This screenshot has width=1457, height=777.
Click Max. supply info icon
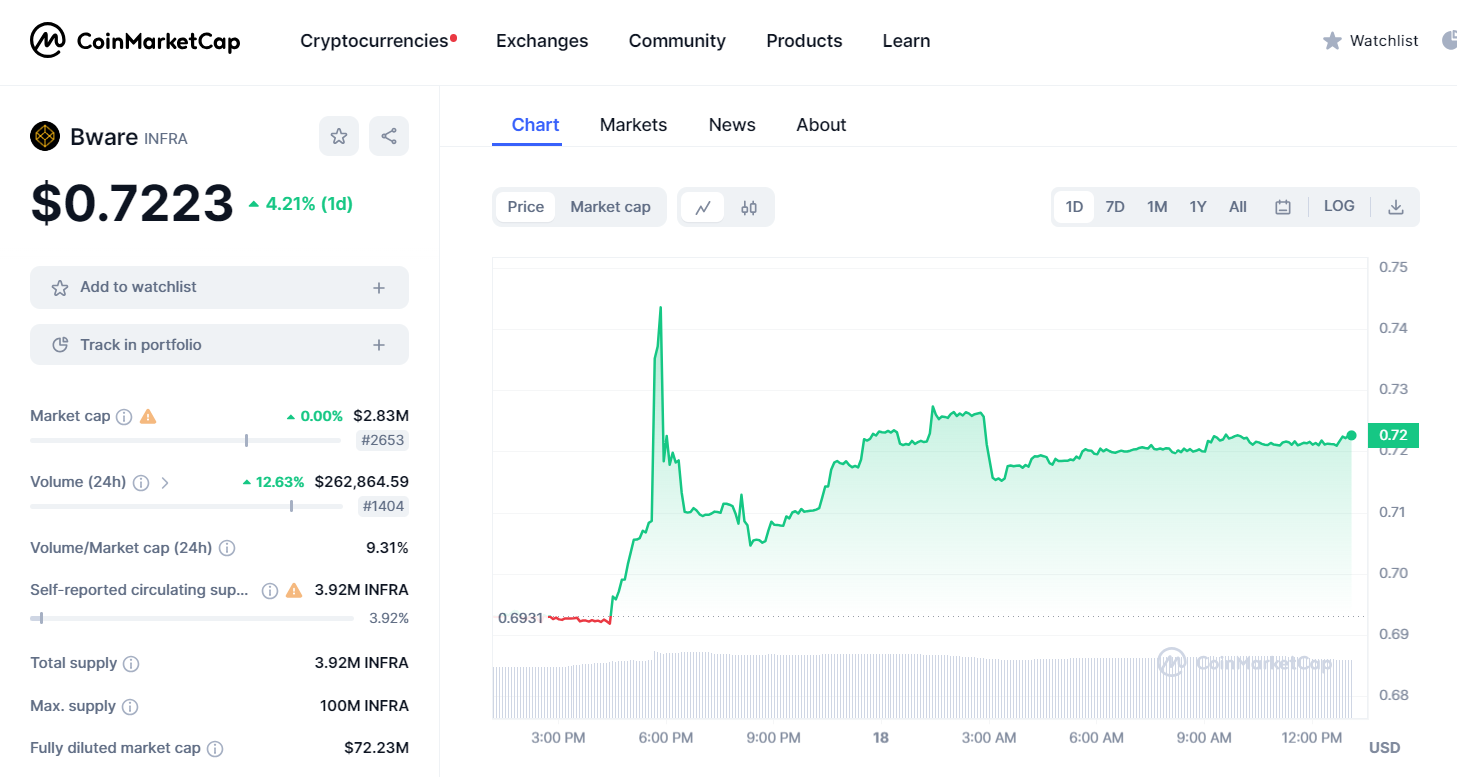(130, 707)
